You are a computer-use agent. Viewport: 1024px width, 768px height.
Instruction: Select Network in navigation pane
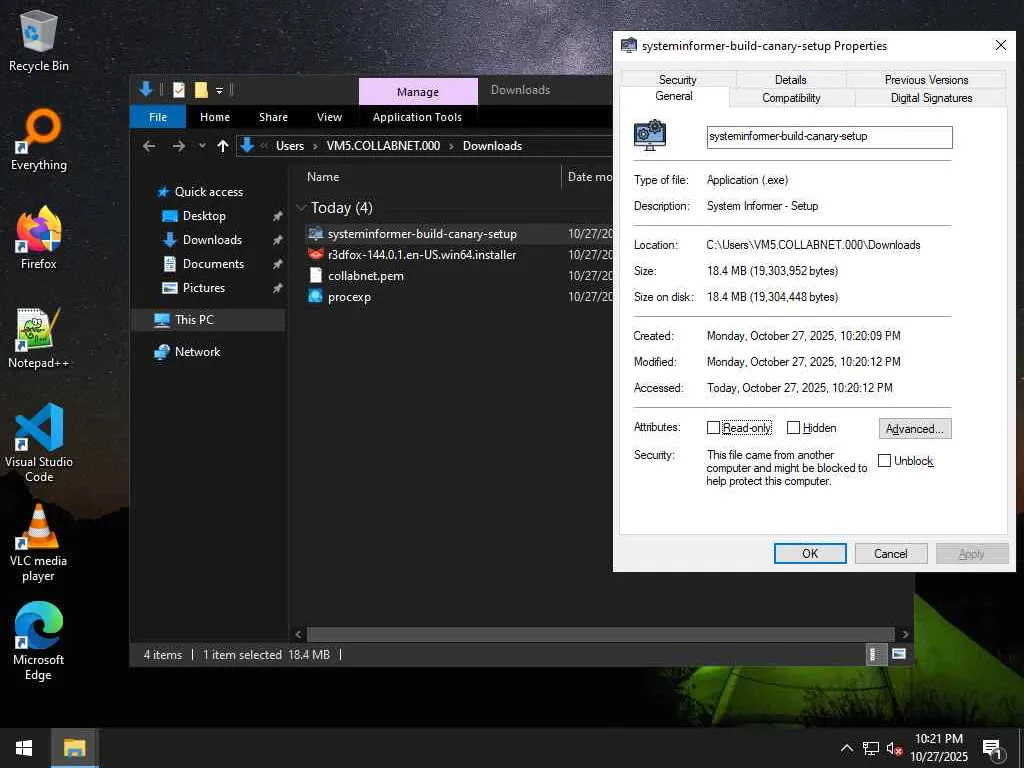coord(197,351)
